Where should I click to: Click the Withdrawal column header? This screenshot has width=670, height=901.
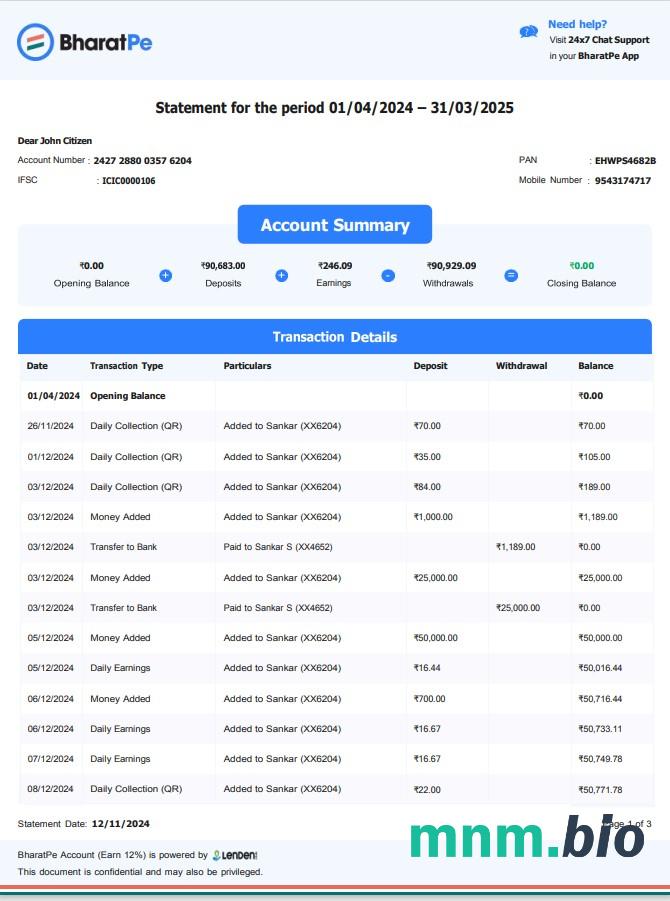(x=521, y=366)
